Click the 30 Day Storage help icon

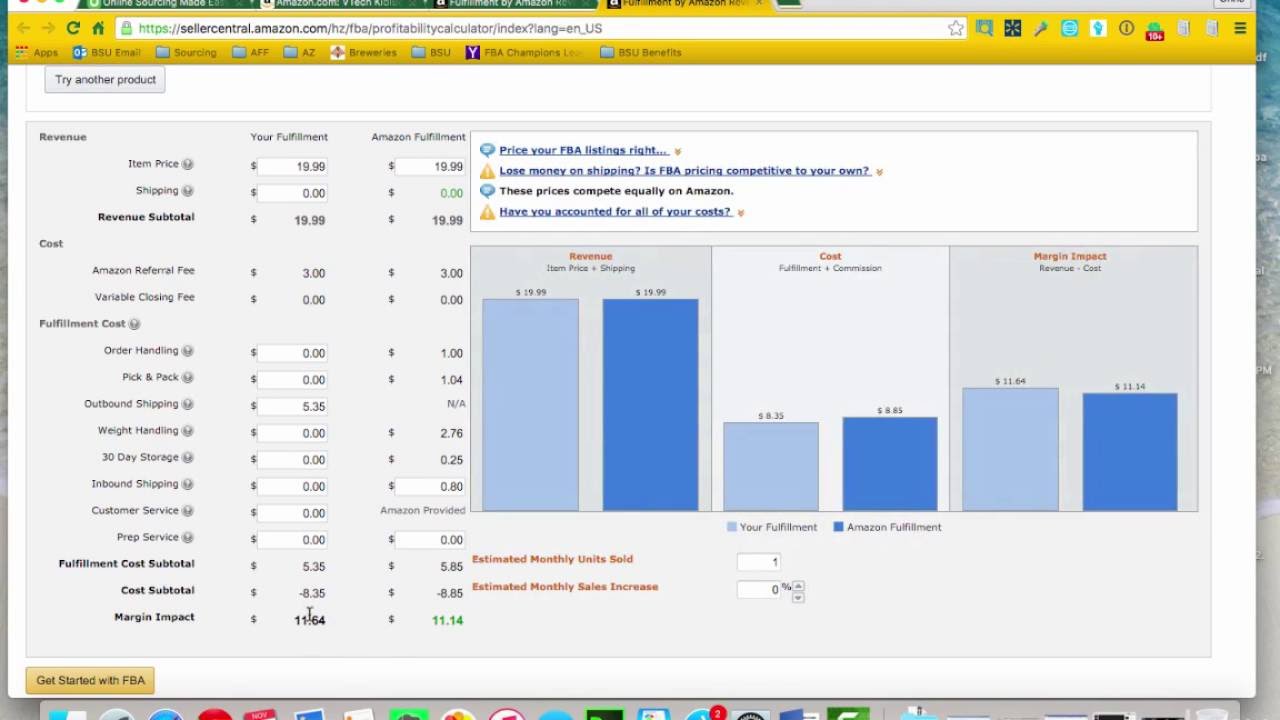coord(188,458)
